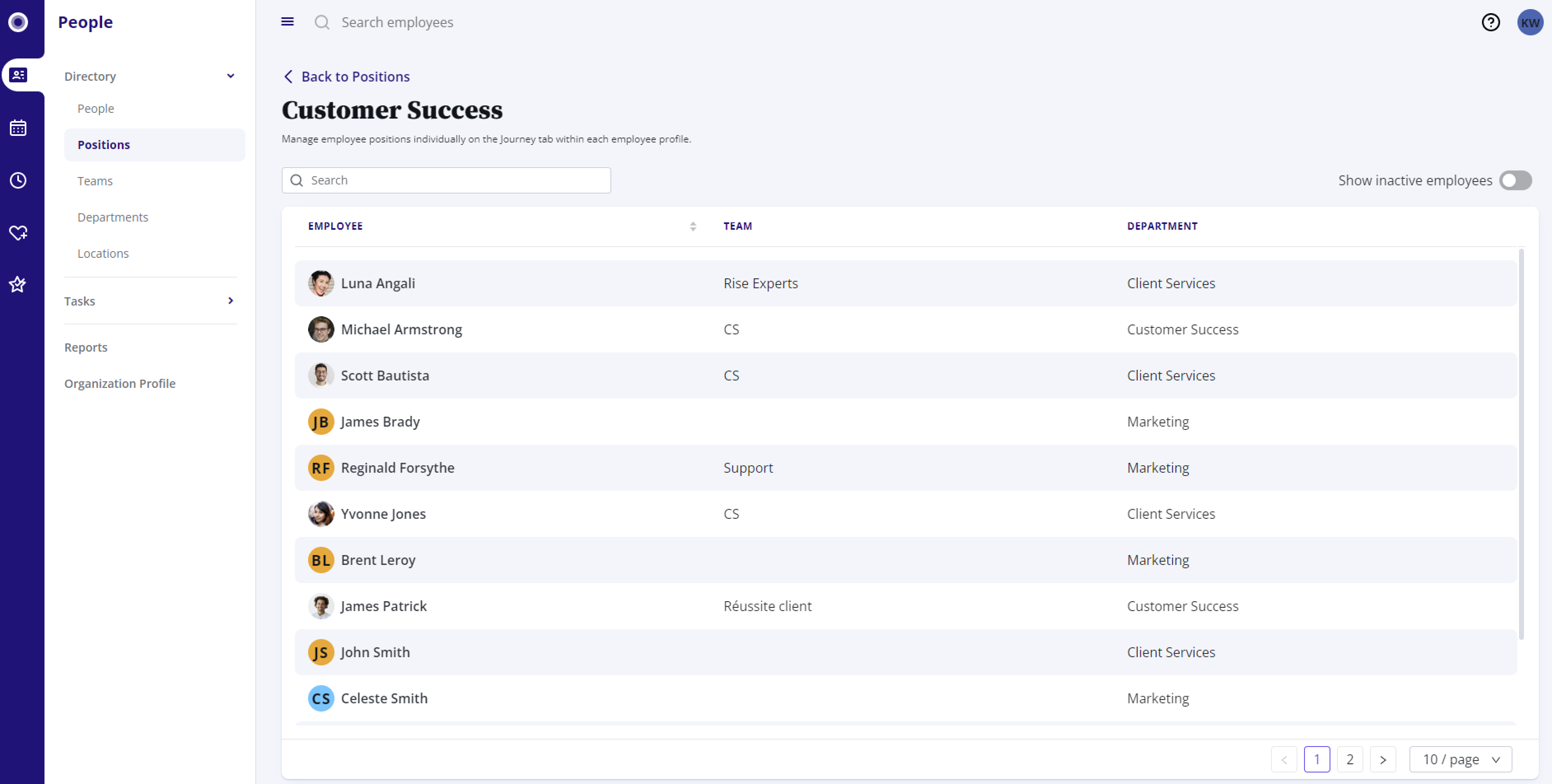This screenshot has height=784, width=1552.
Task: Click the James Brady name
Action: tap(380, 422)
